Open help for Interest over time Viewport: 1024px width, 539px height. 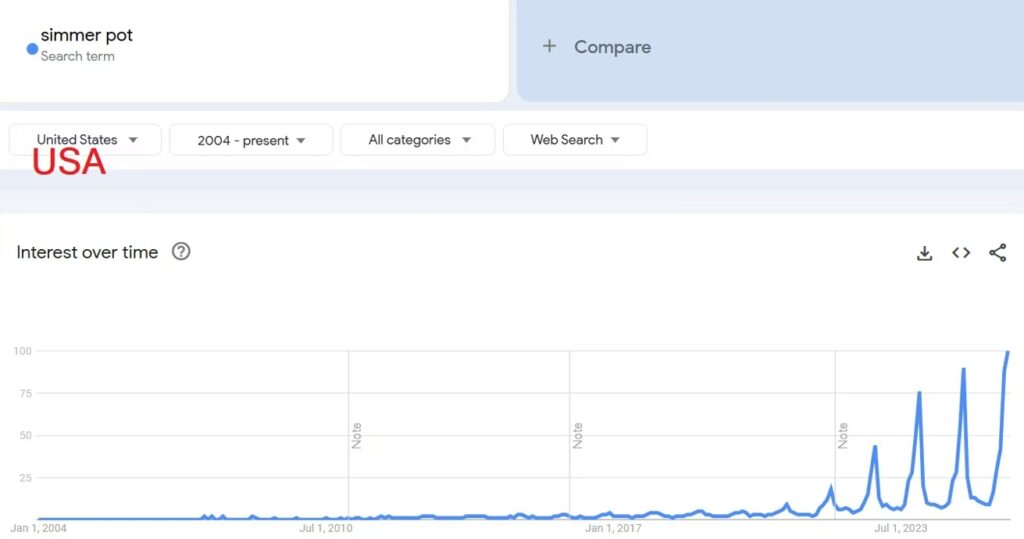click(181, 252)
